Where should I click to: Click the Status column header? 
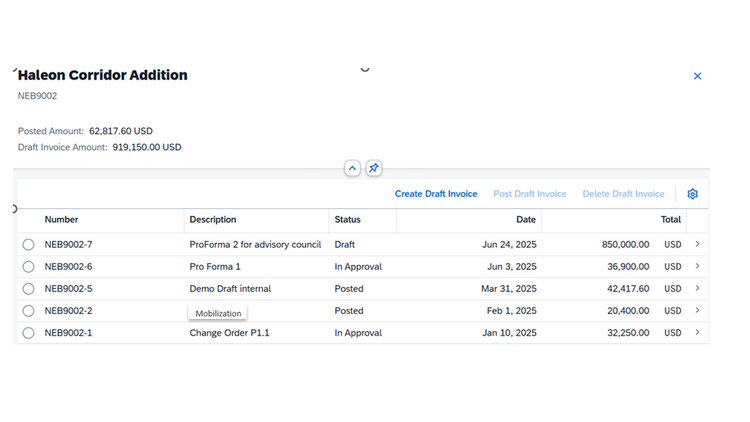pyautogui.click(x=347, y=220)
